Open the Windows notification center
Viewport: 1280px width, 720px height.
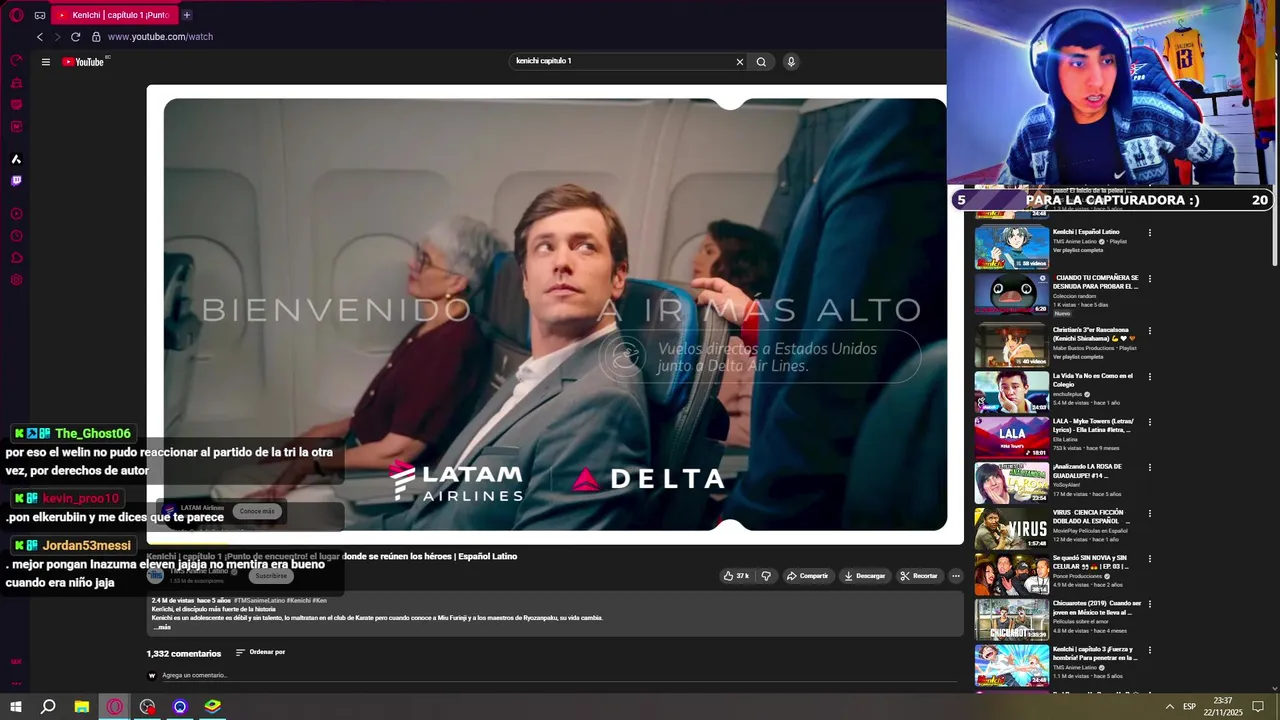click(1258, 707)
